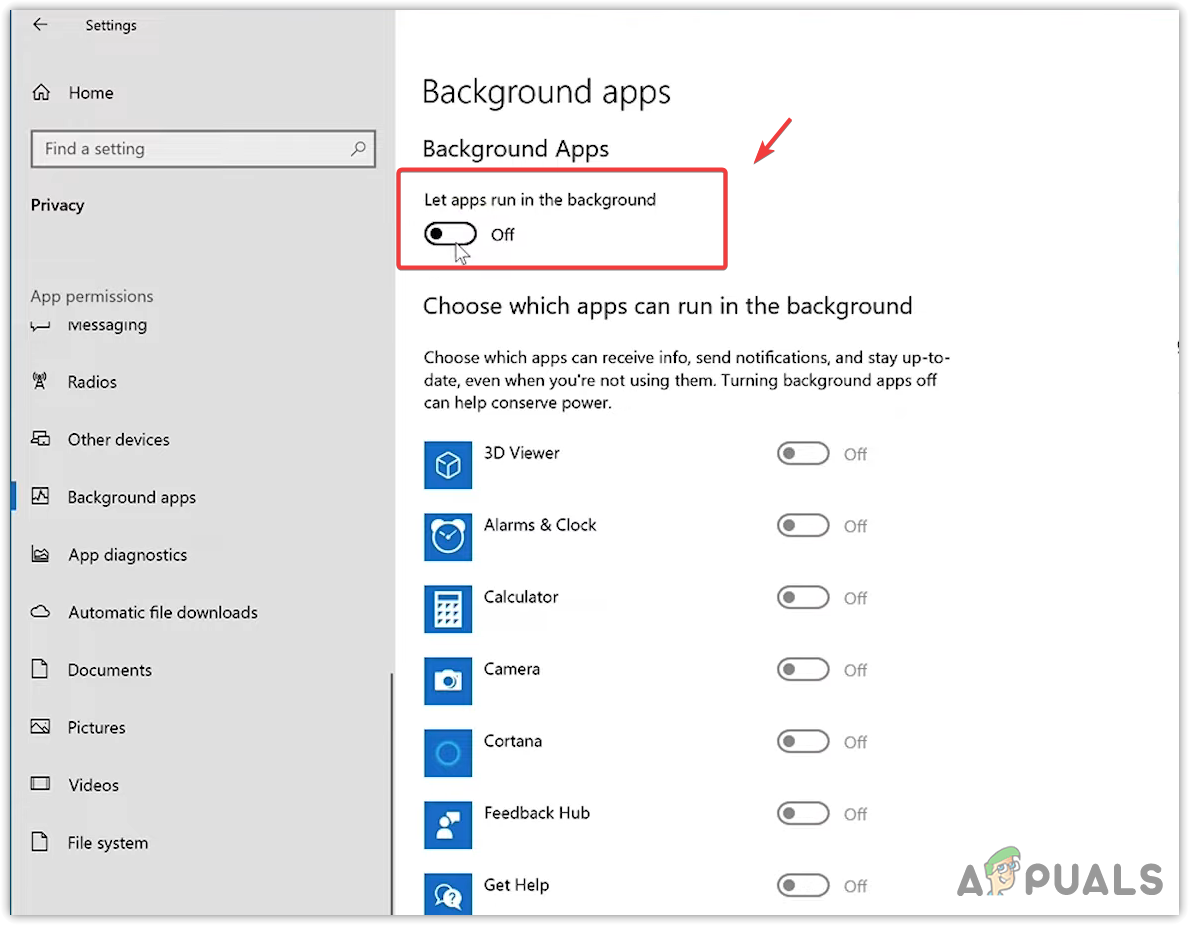
Task: Click the Calculator app icon
Action: 447,609
